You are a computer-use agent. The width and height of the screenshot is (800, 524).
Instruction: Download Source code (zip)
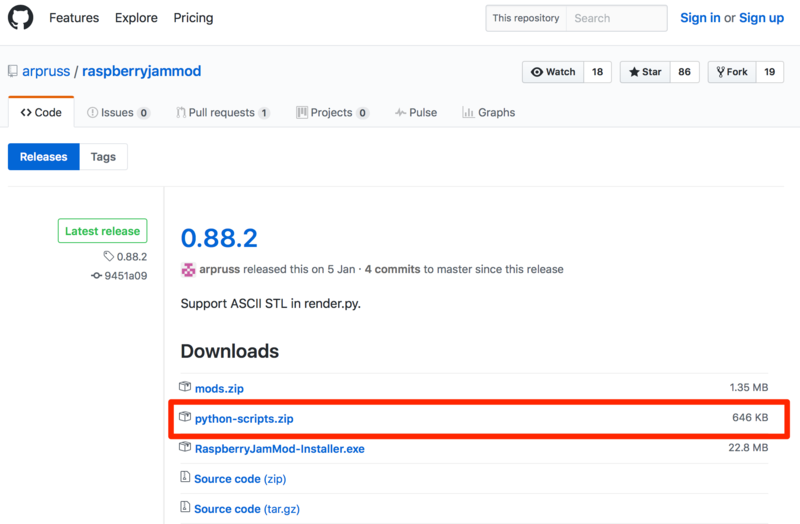(x=240, y=479)
